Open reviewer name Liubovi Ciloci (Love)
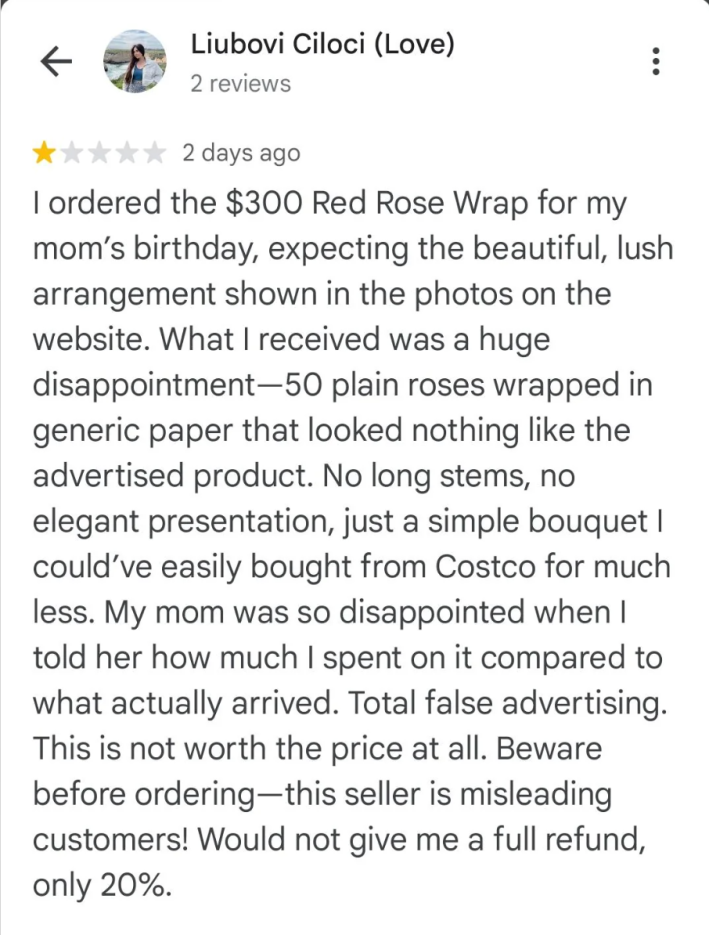The width and height of the screenshot is (709, 935). (x=322, y=44)
